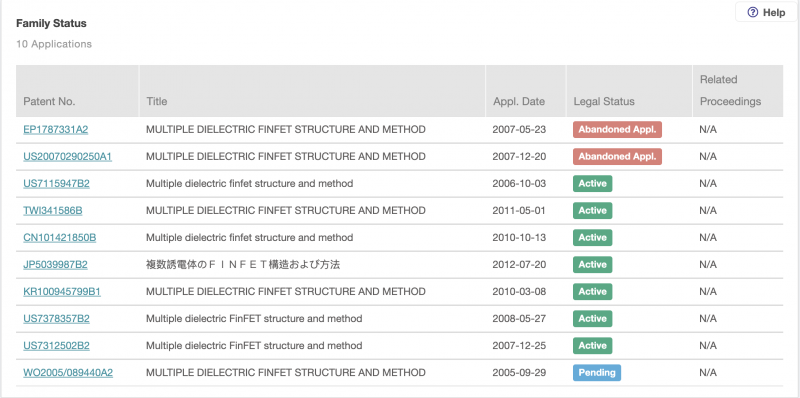Open patent link KR100945799B1
This screenshot has width=800, height=398.
tap(62, 292)
